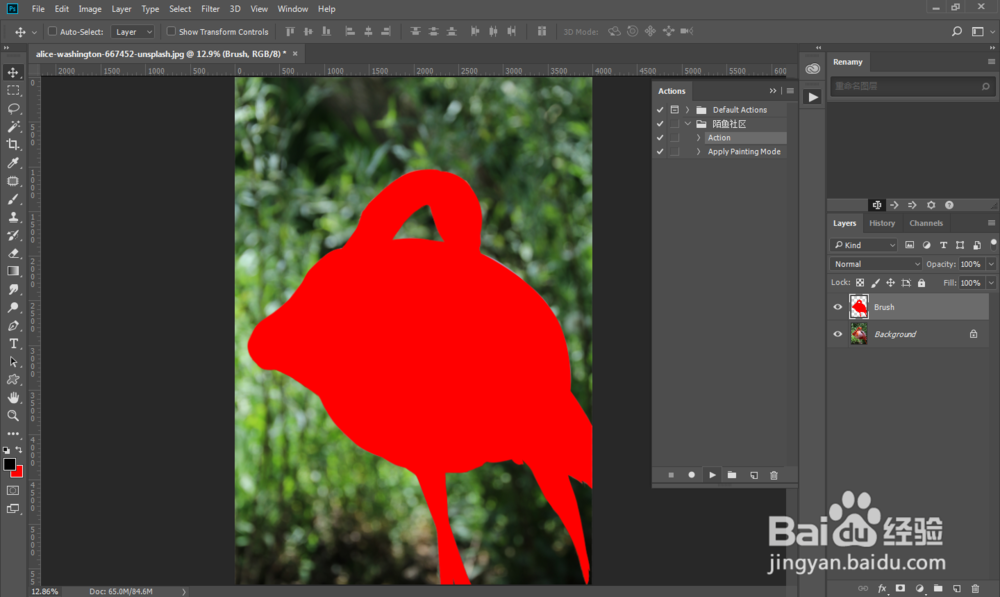This screenshot has width=1000, height=597.
Task: Stop recording in Actions panel
Action: click(x=671, y=475)
